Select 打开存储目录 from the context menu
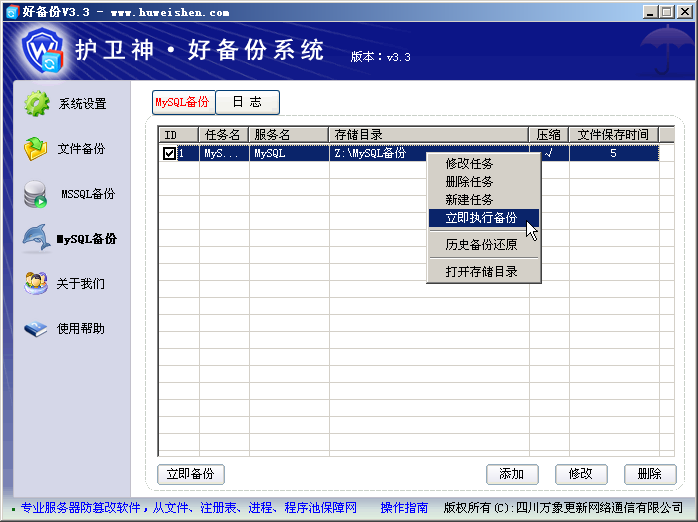Viewport: 698px width, 522px height. (x=481, y=272)
